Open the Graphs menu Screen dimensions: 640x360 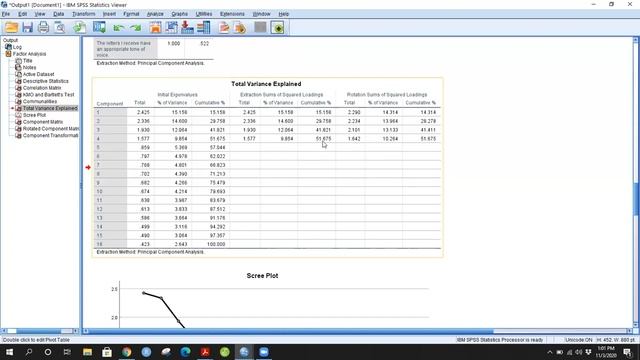coord(180,14)
